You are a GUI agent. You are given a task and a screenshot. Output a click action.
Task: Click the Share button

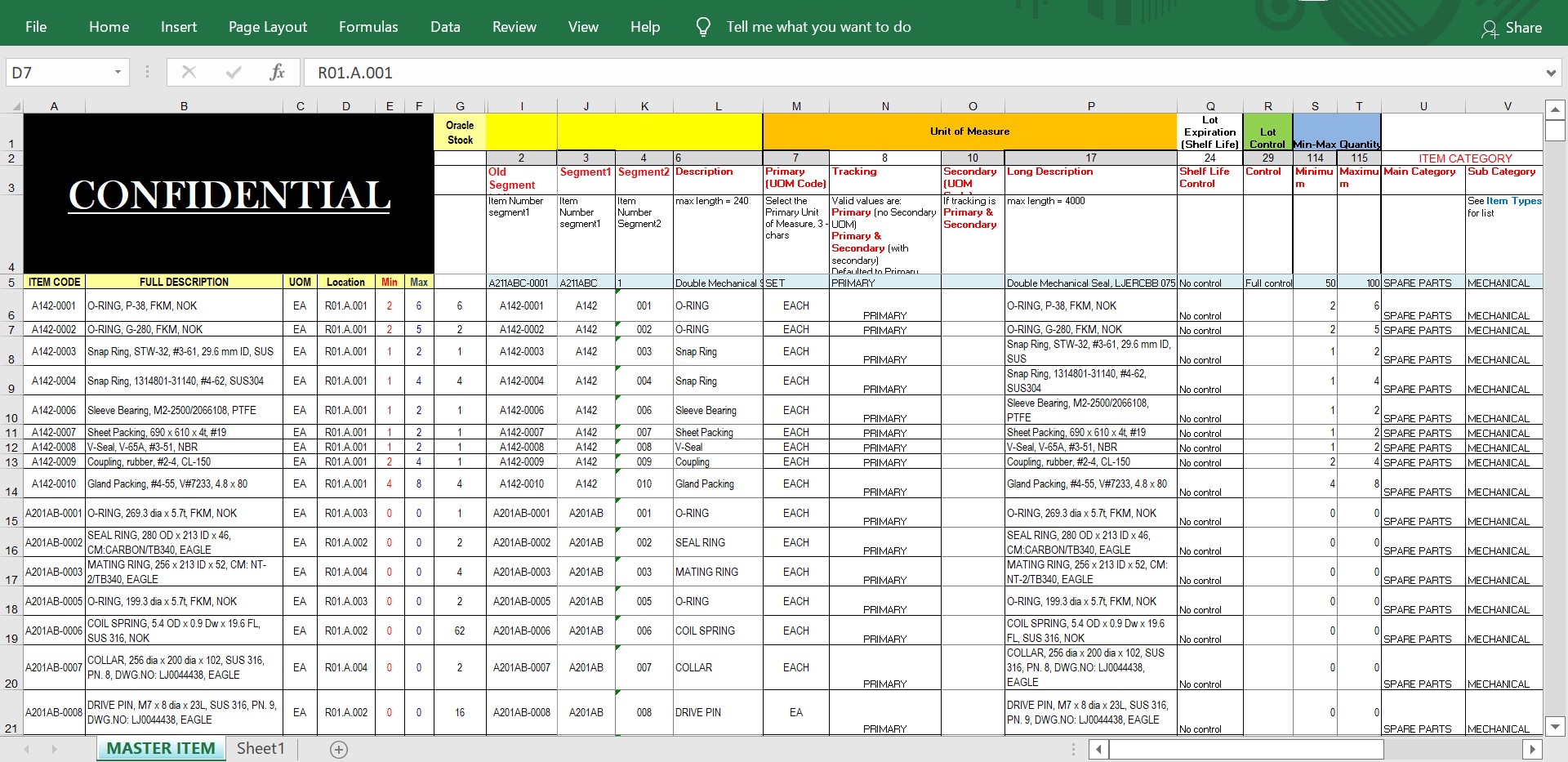pos(1512,28)
